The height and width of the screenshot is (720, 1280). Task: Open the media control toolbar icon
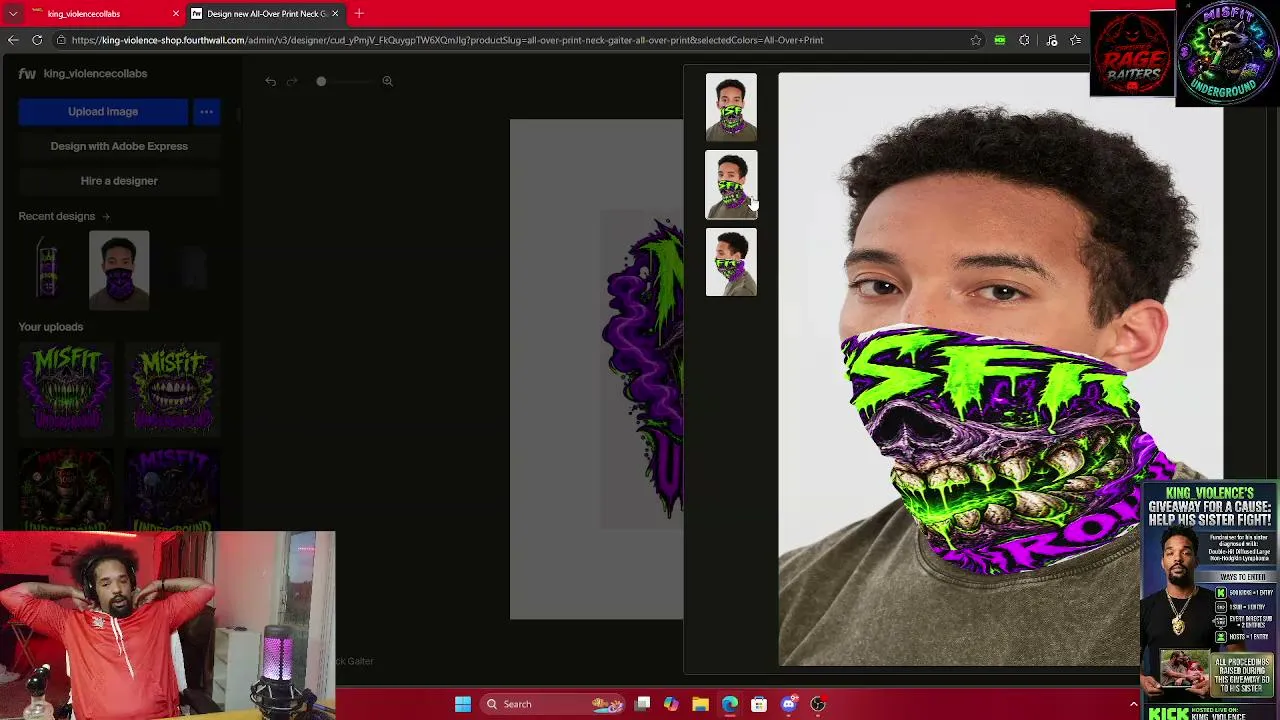tap(1052, 40)
